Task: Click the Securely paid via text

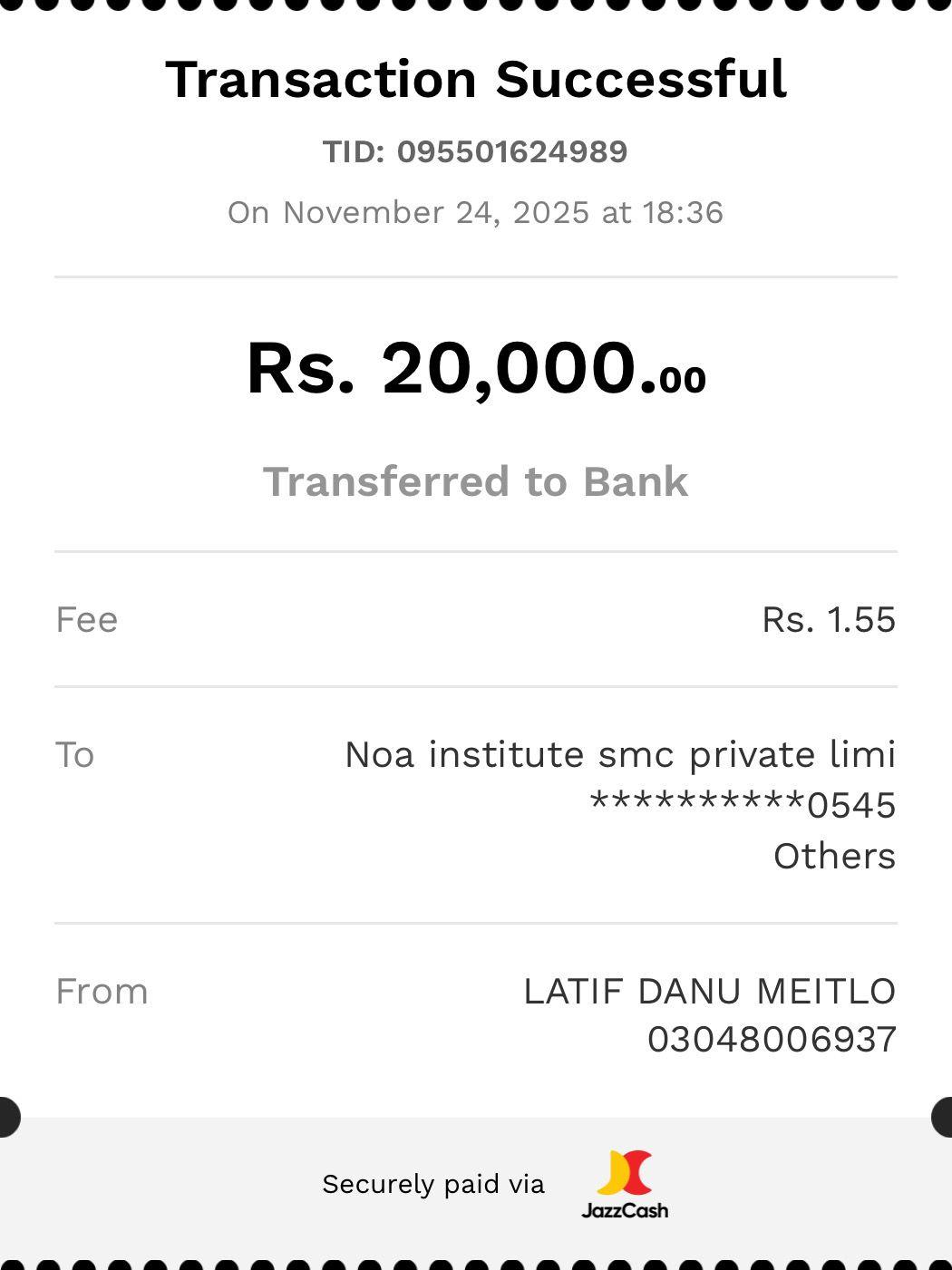Action: [433, 1184]
